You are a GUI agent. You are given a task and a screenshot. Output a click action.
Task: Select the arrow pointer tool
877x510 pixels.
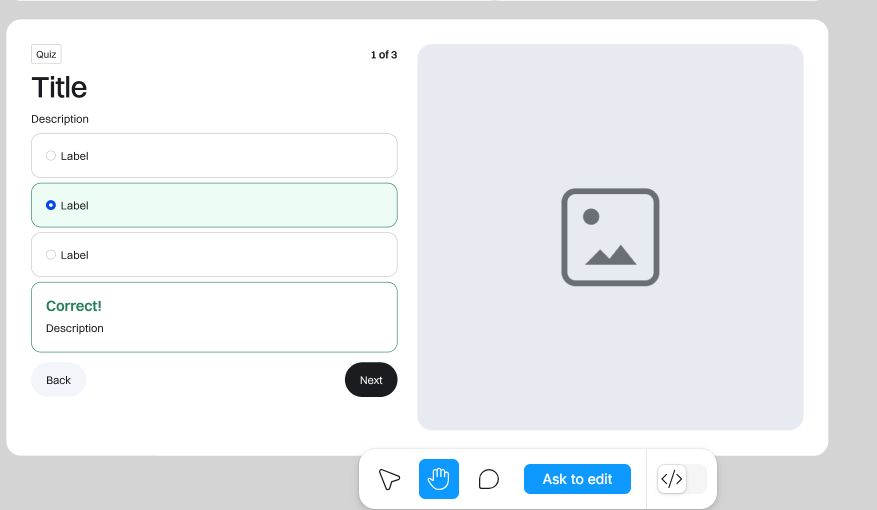(389, 479)
